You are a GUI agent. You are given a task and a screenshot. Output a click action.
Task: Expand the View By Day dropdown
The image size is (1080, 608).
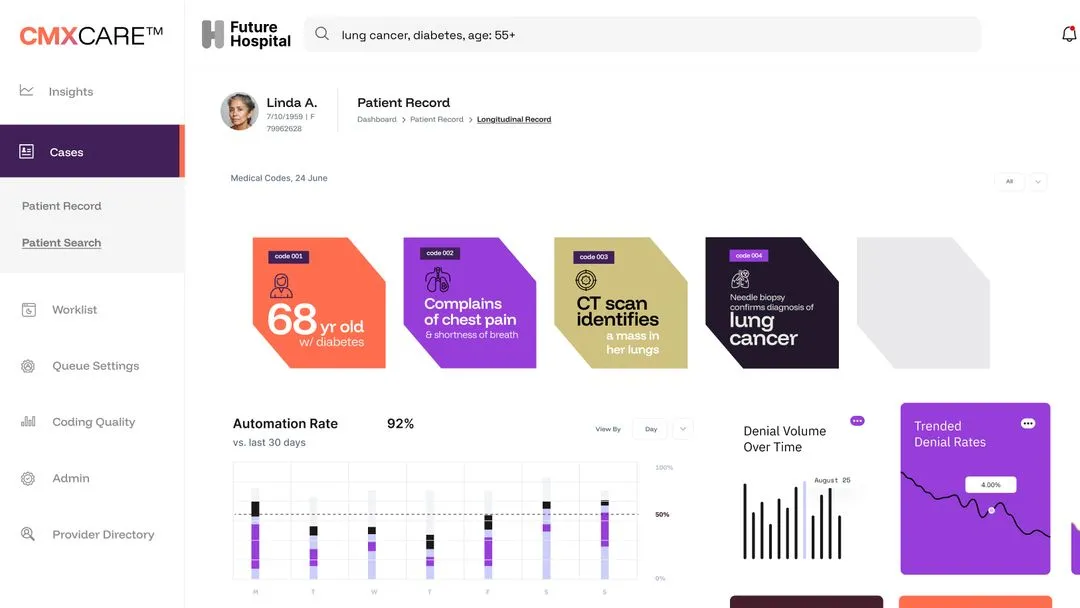[x=683, y=429]
